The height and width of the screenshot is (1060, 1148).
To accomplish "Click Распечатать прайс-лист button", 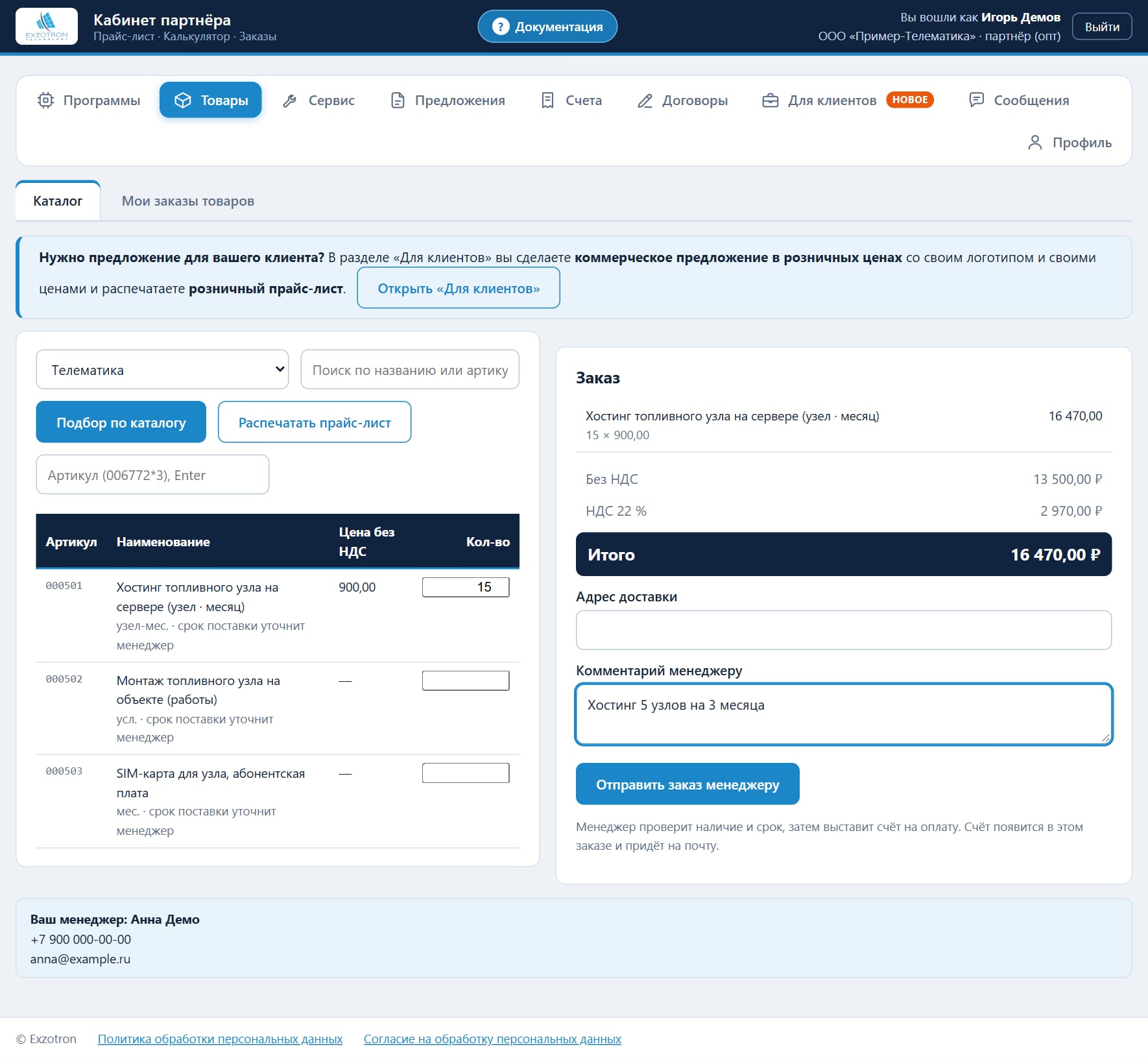I will [315, 422].
